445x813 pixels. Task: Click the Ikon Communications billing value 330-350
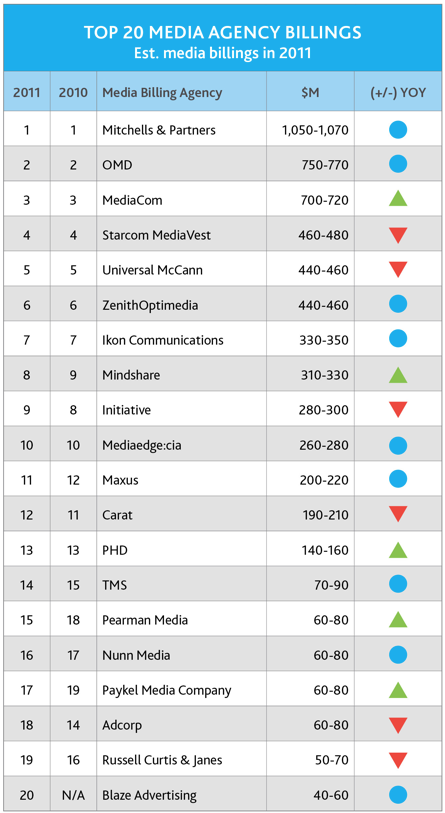click(x=324, y=340)
